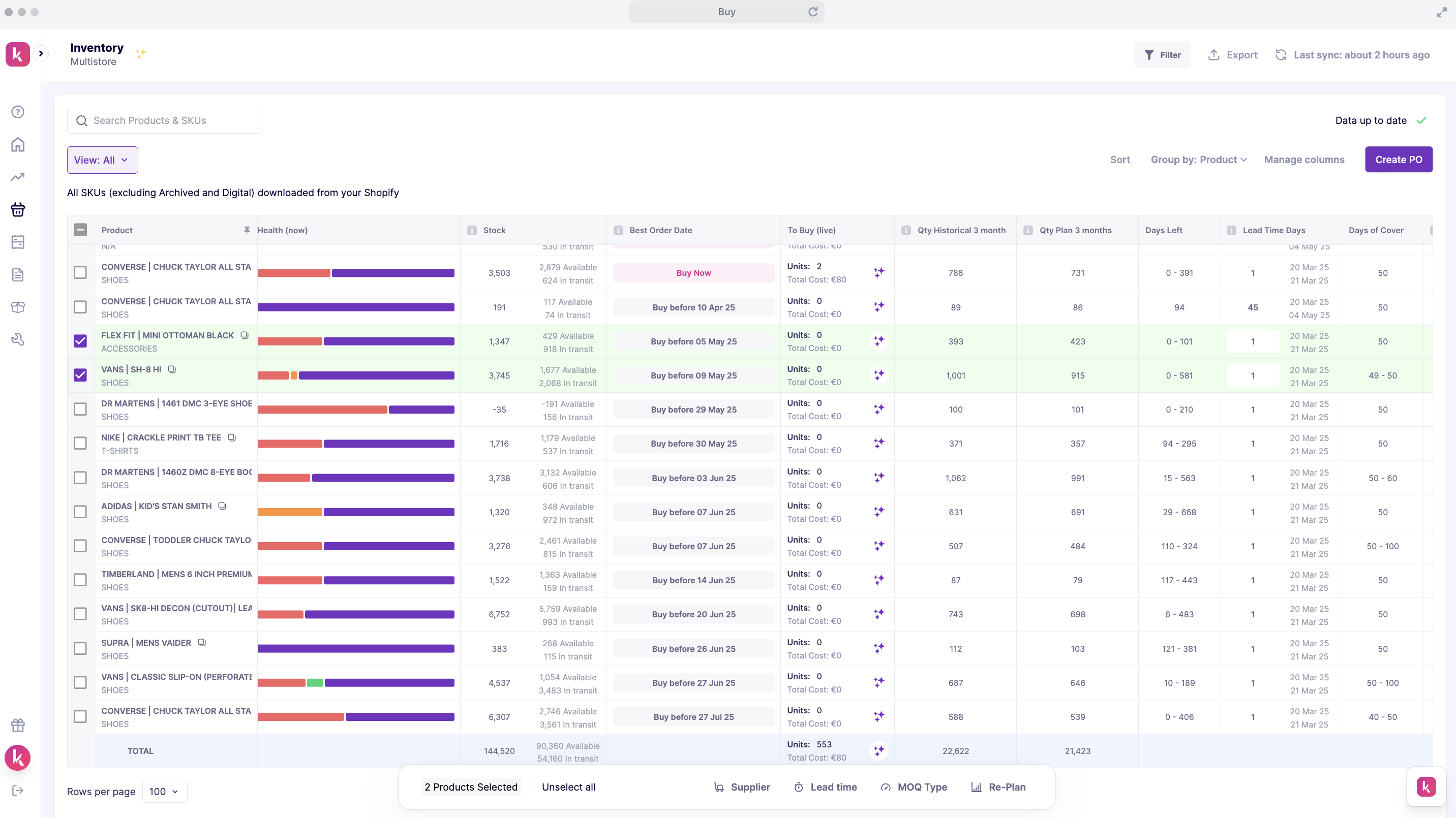Image resolution: width=1456 pixels, height=818 pixels.
Task: Click the 2 Products Selected label
Action: 471,787
